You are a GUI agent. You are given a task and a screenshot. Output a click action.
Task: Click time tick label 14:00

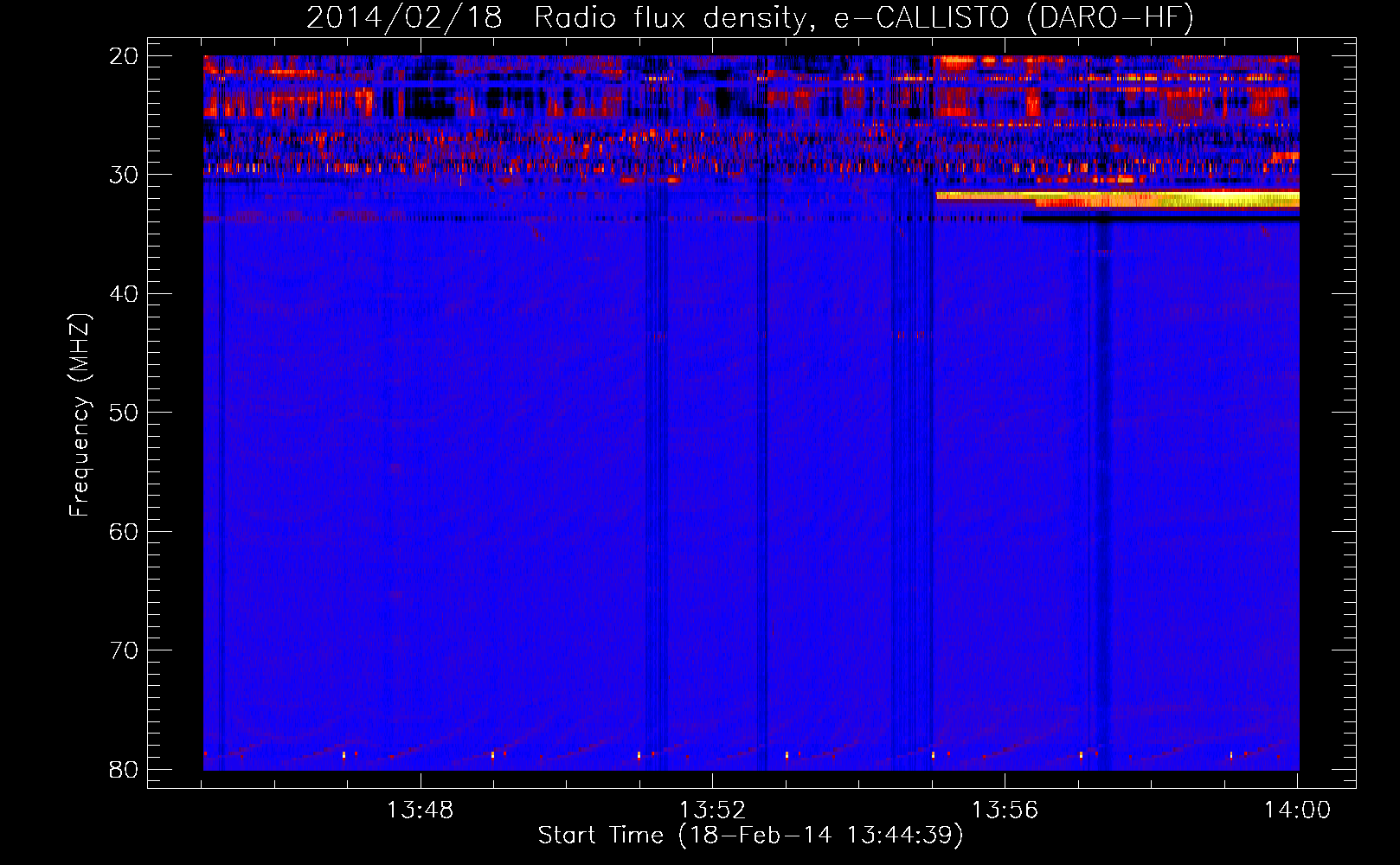(x=1297, y=811)
